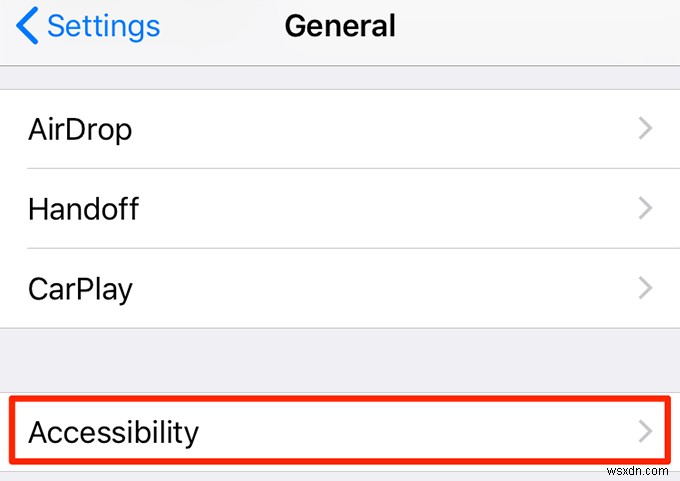The width and height of the screenshot is (680, 481).
Task: Choose the Accessibility text label
Action: pos(113,432)
